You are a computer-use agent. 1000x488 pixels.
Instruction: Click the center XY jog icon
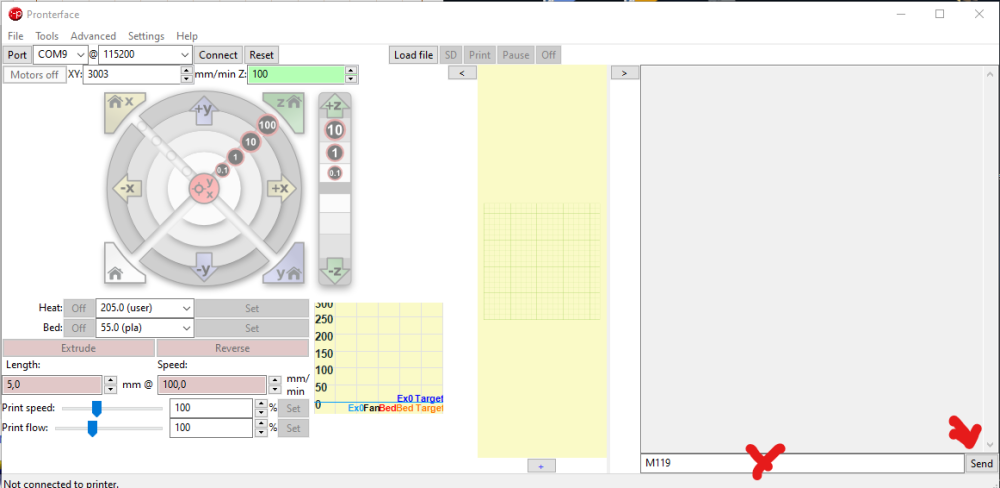(x=204, y=188)
